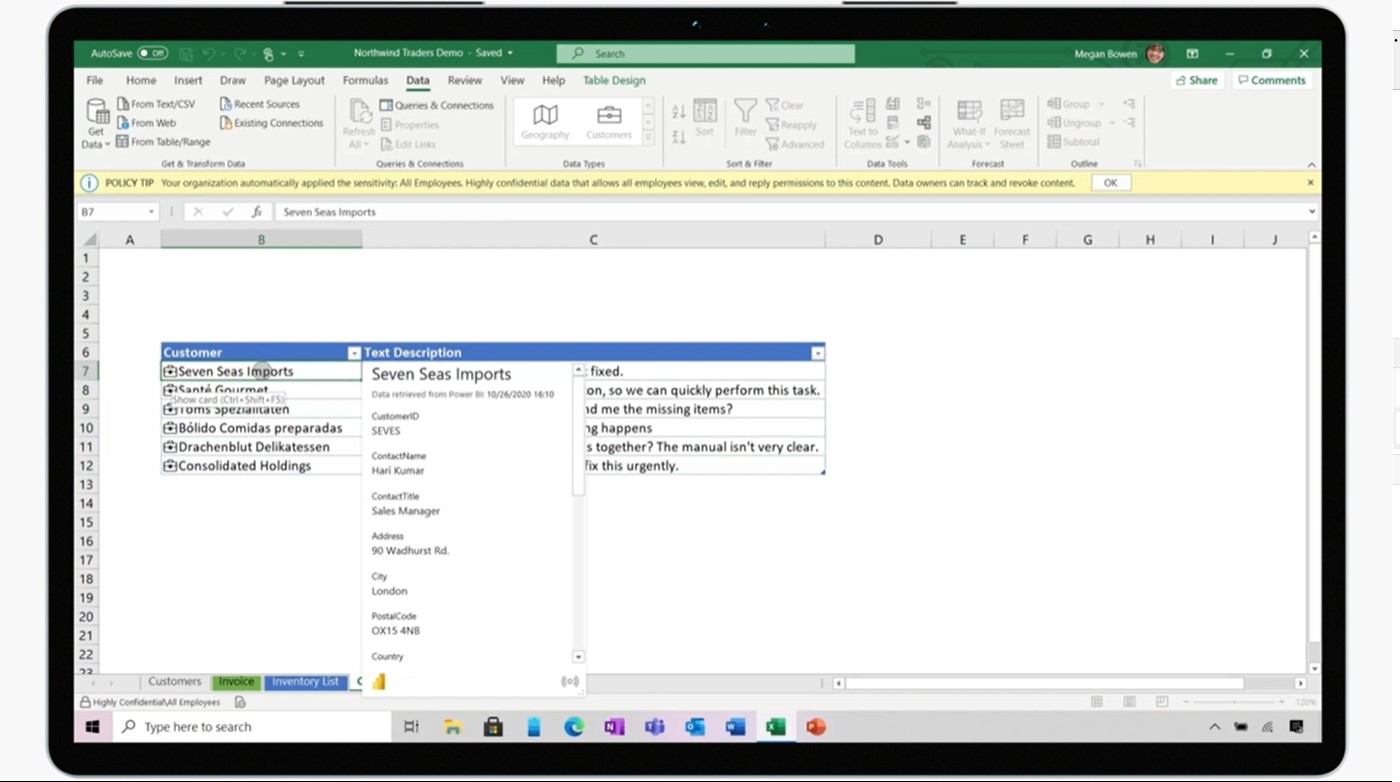Expand the Name Box dropdown
Viewport: 1400px width, 782px height.
[x=151, y=212]
